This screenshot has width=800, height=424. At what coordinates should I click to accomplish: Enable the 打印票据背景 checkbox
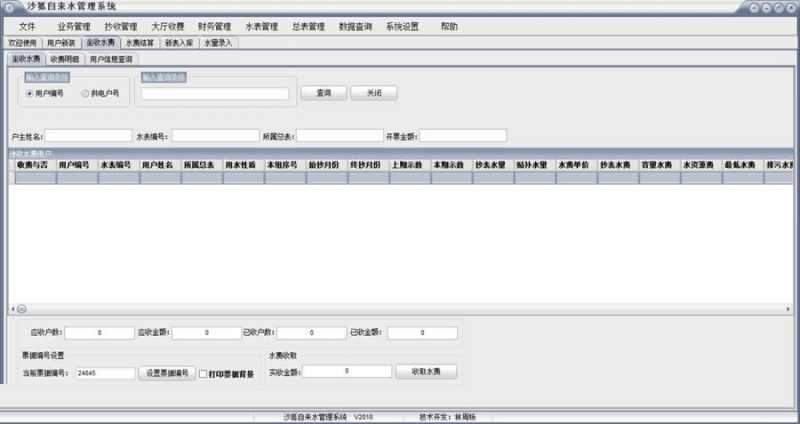[203, 373]
